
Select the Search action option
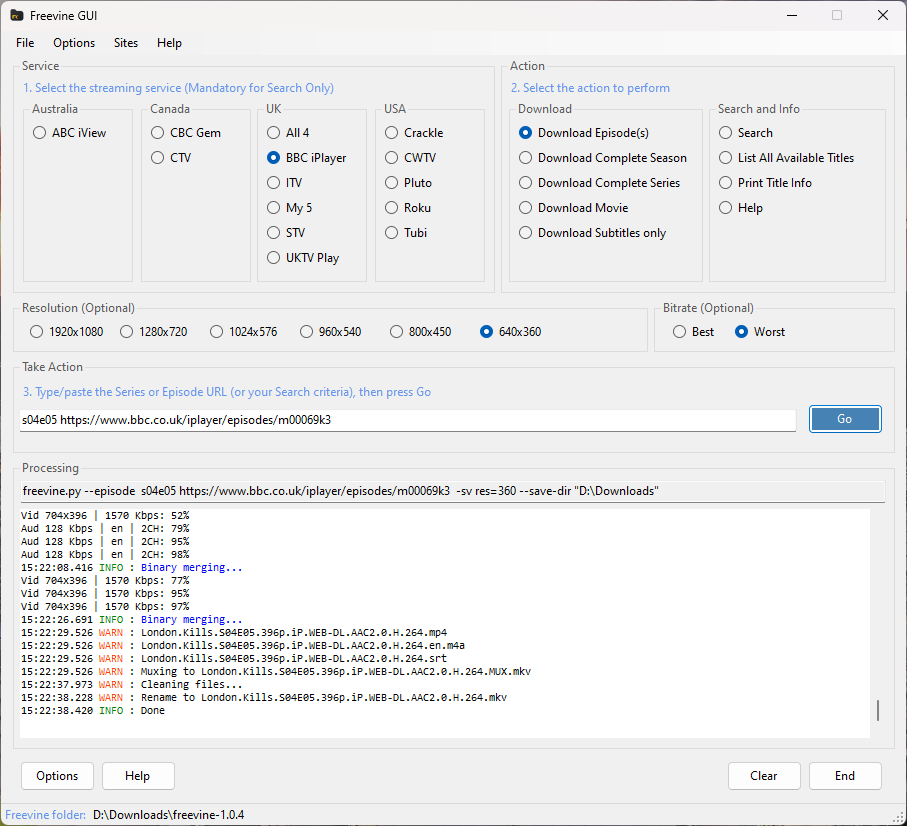(726, 133)
